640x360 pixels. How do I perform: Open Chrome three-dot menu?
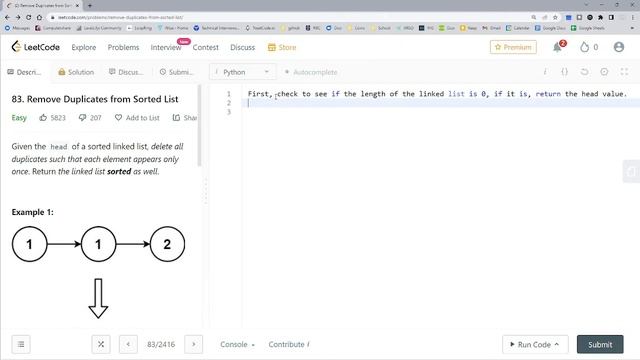[x=633, y=17]
